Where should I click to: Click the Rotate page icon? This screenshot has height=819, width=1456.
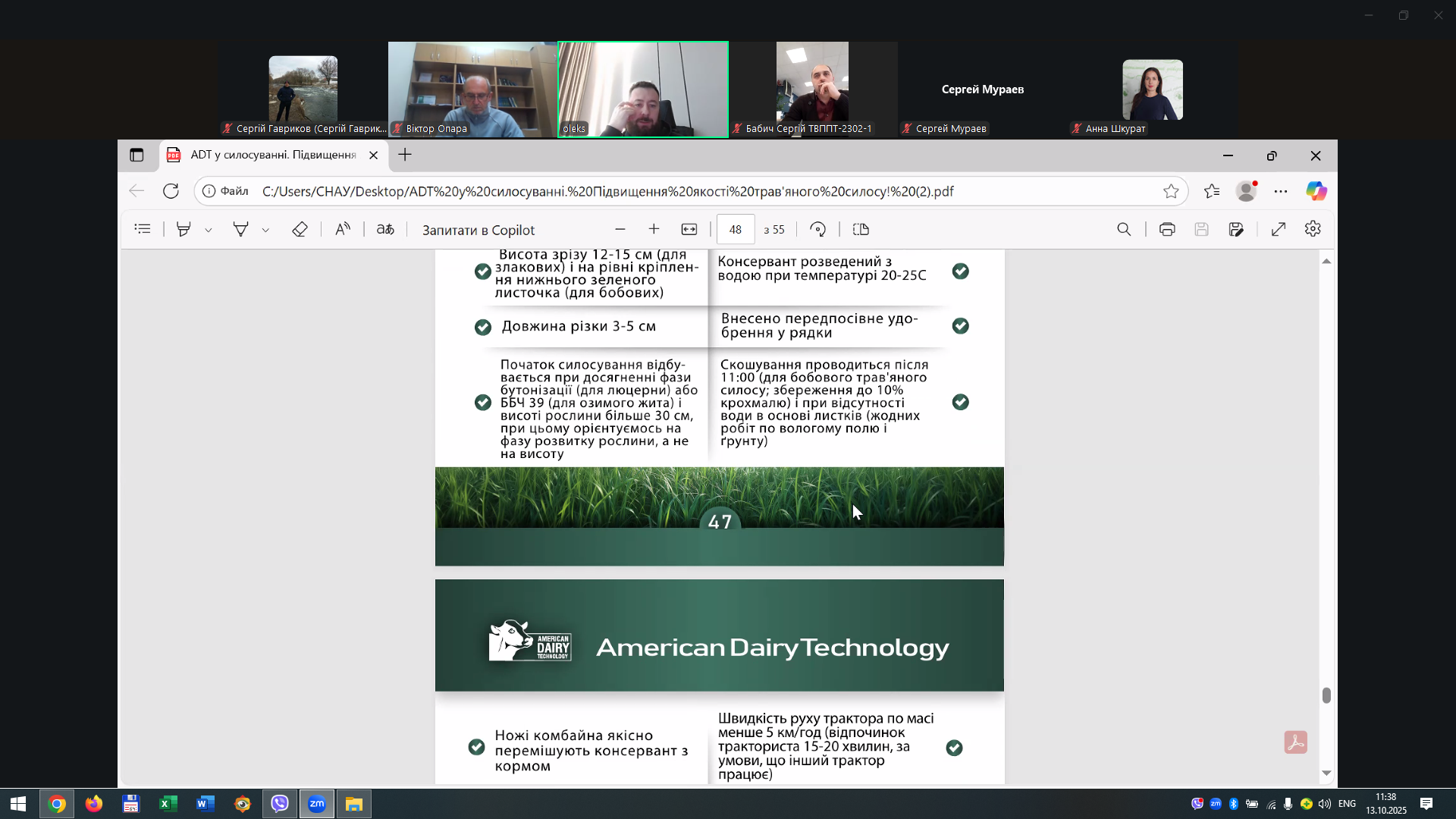coord(817,229)
